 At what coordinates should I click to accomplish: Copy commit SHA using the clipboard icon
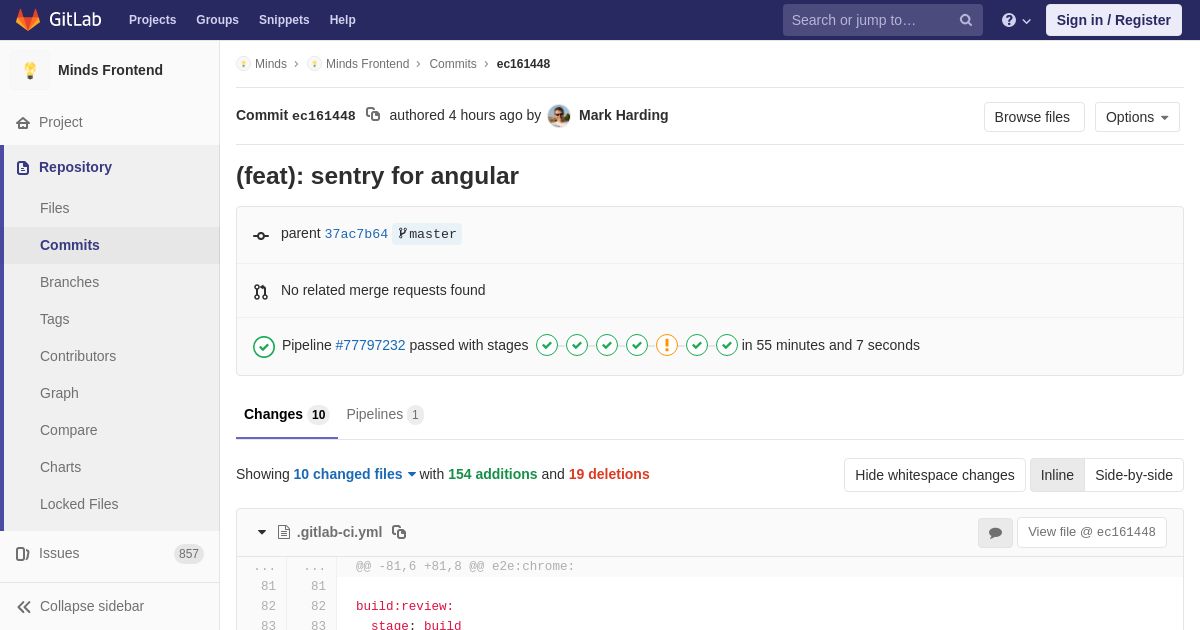(x=373, y=115)
